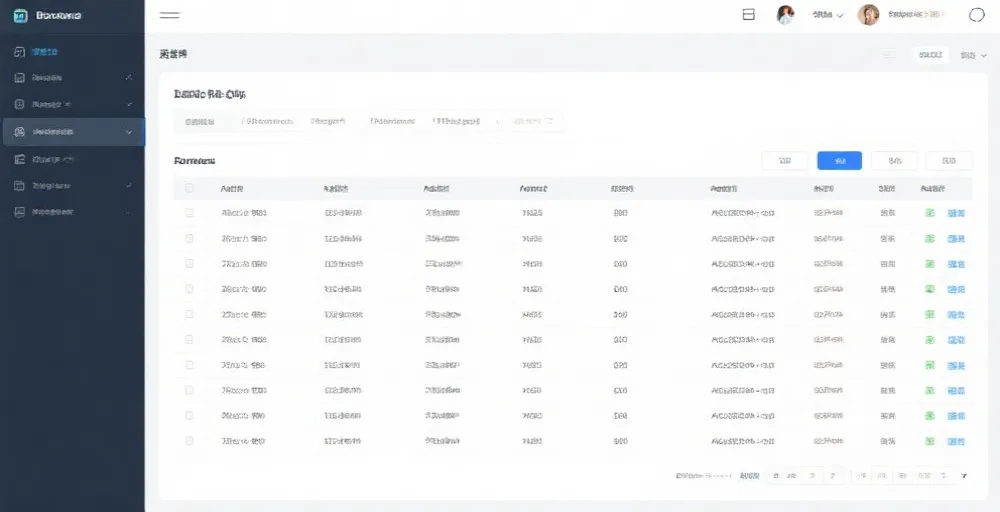Open the dropdown chevron next to first avatar
Viewport: 1000px width, 512px height.
840,16
